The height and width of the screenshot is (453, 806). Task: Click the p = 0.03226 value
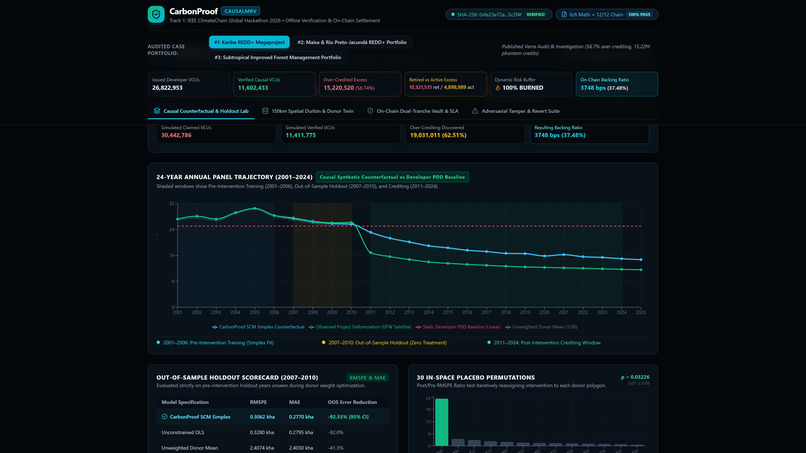click(x=635, y=377)
